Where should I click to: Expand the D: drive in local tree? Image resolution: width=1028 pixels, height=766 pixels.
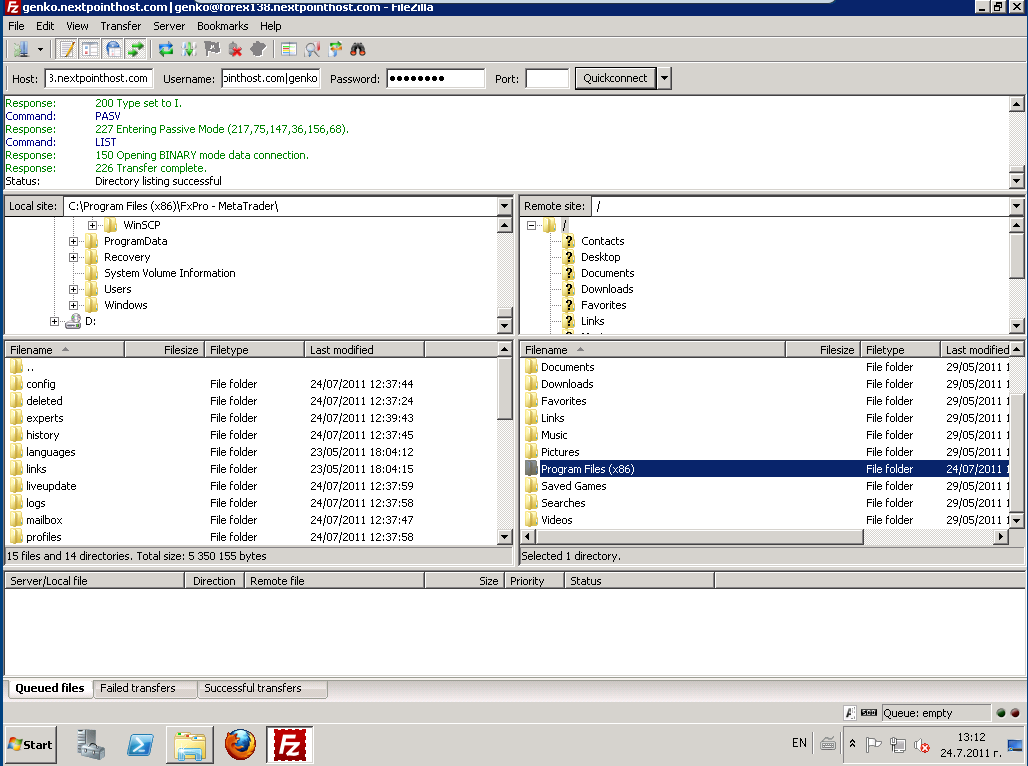click(x=54, y=321)
